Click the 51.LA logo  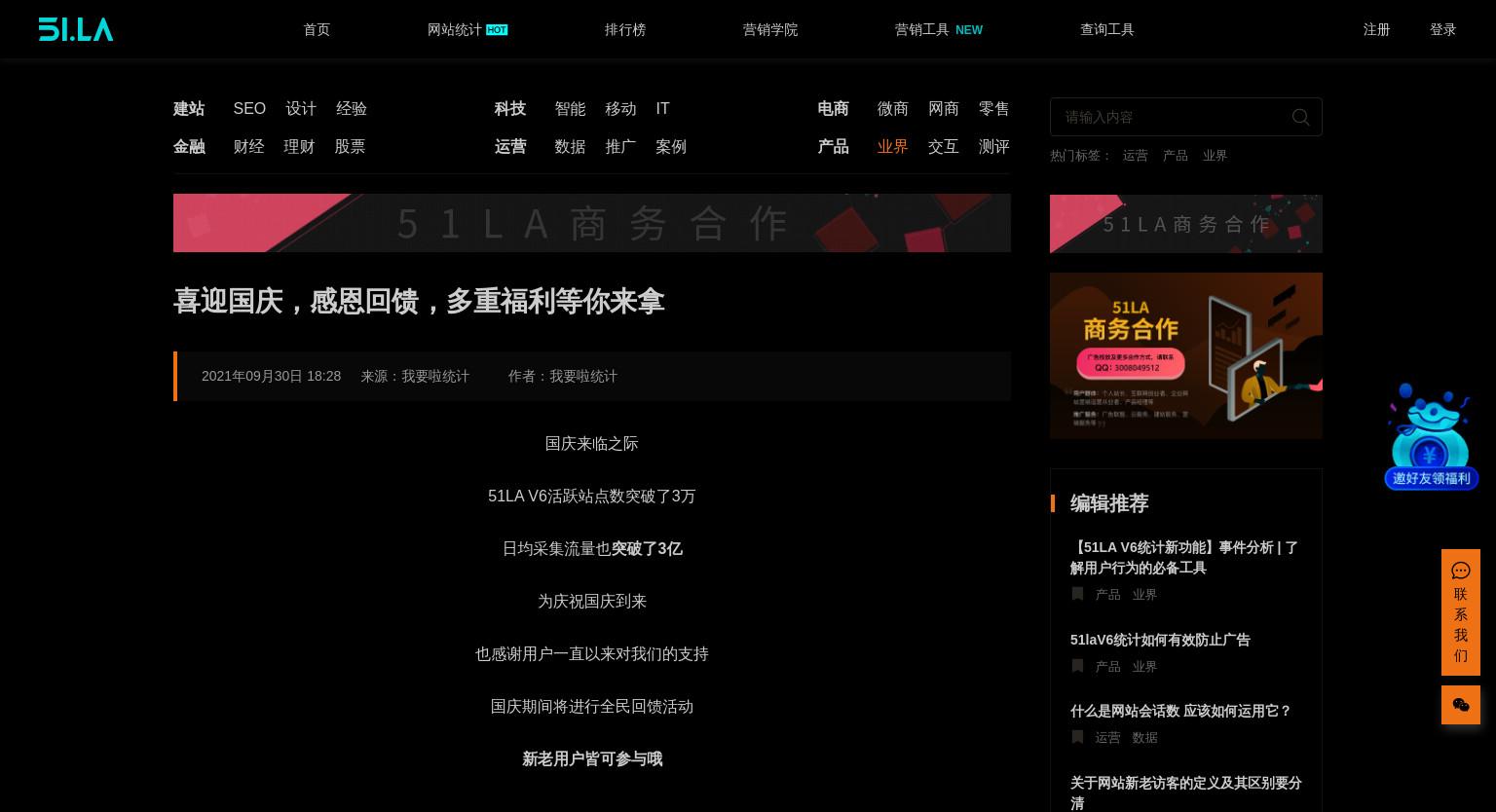coord(76,29)
